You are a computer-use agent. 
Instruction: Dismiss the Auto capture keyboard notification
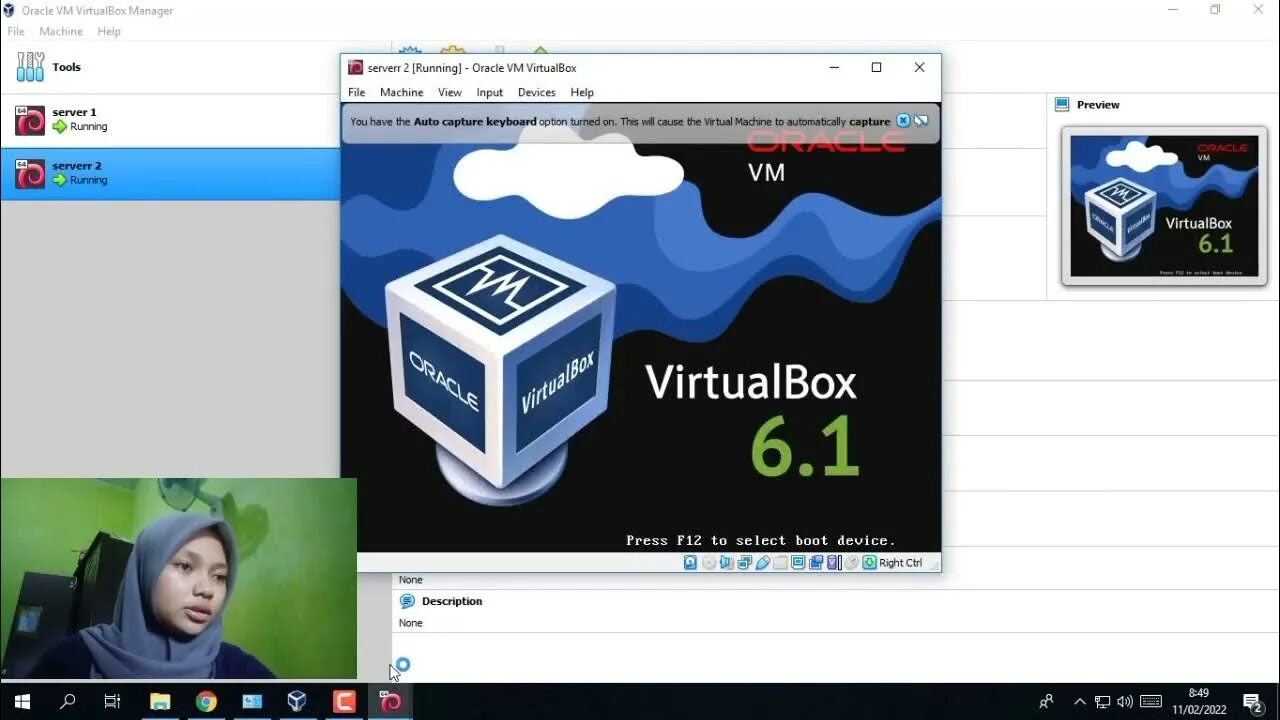pos(903,121)
